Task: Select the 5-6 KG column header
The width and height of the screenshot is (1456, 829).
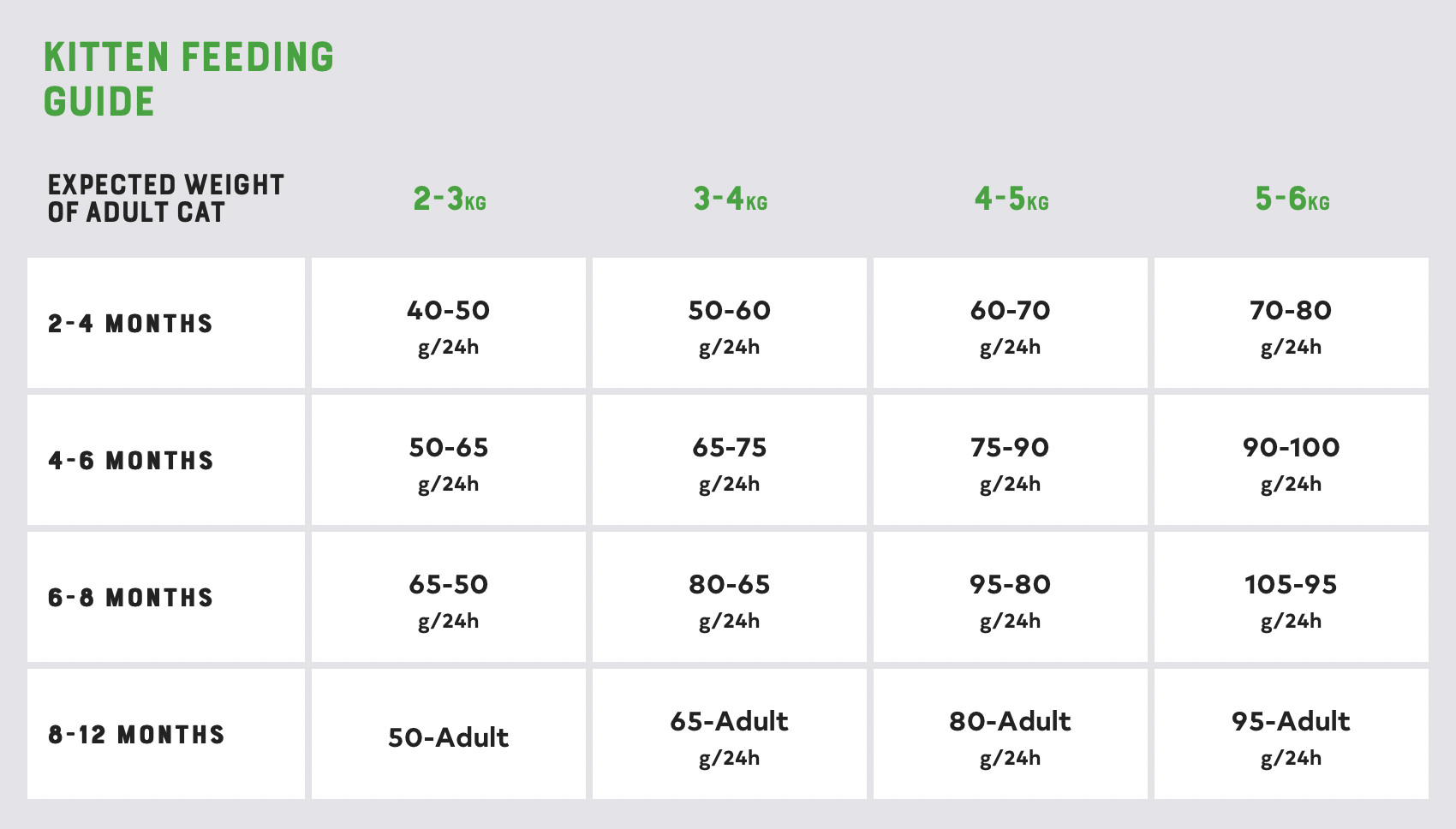Action: [x=1292, y=199]
